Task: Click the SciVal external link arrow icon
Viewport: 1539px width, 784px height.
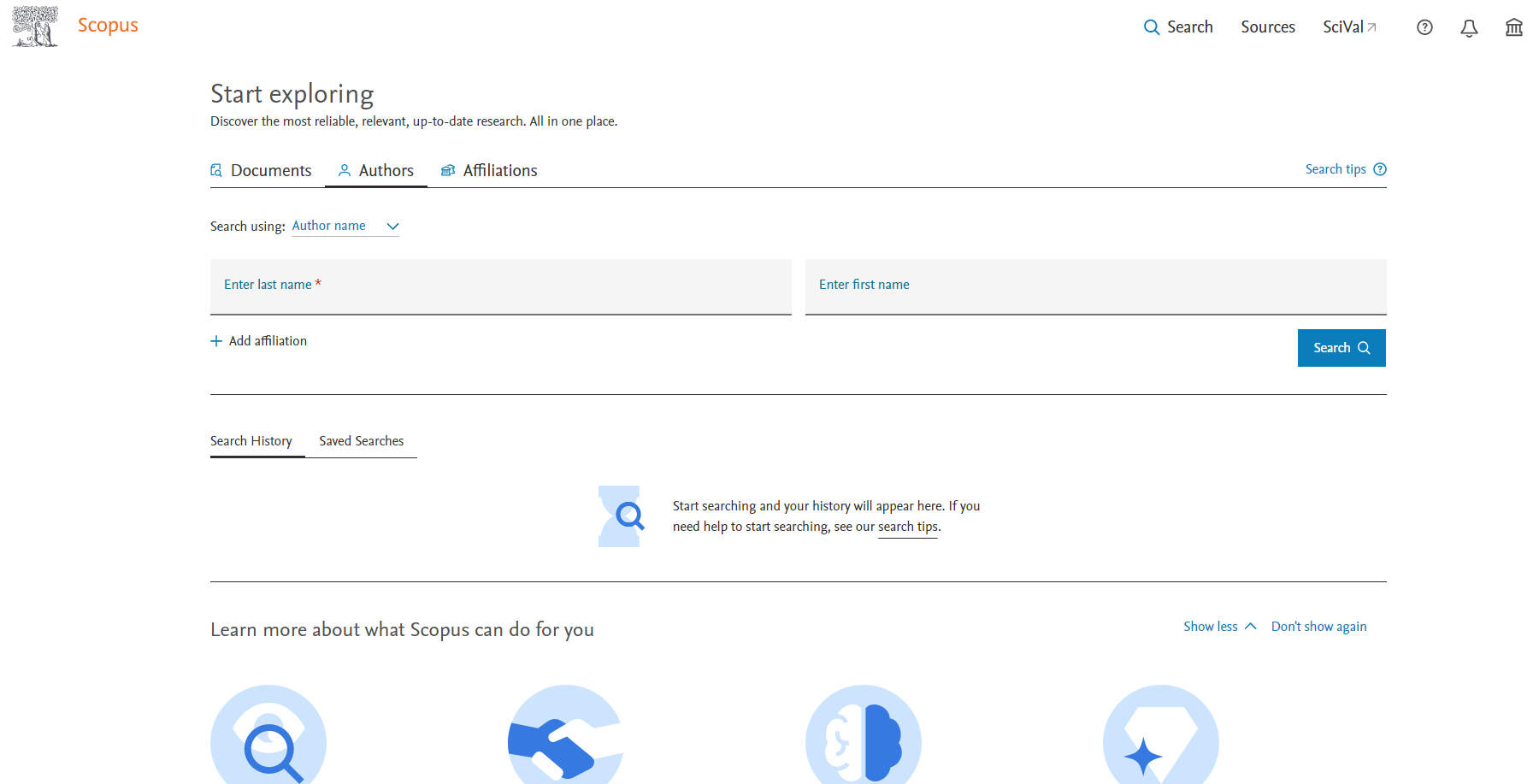Action: tap(1371, 27)
